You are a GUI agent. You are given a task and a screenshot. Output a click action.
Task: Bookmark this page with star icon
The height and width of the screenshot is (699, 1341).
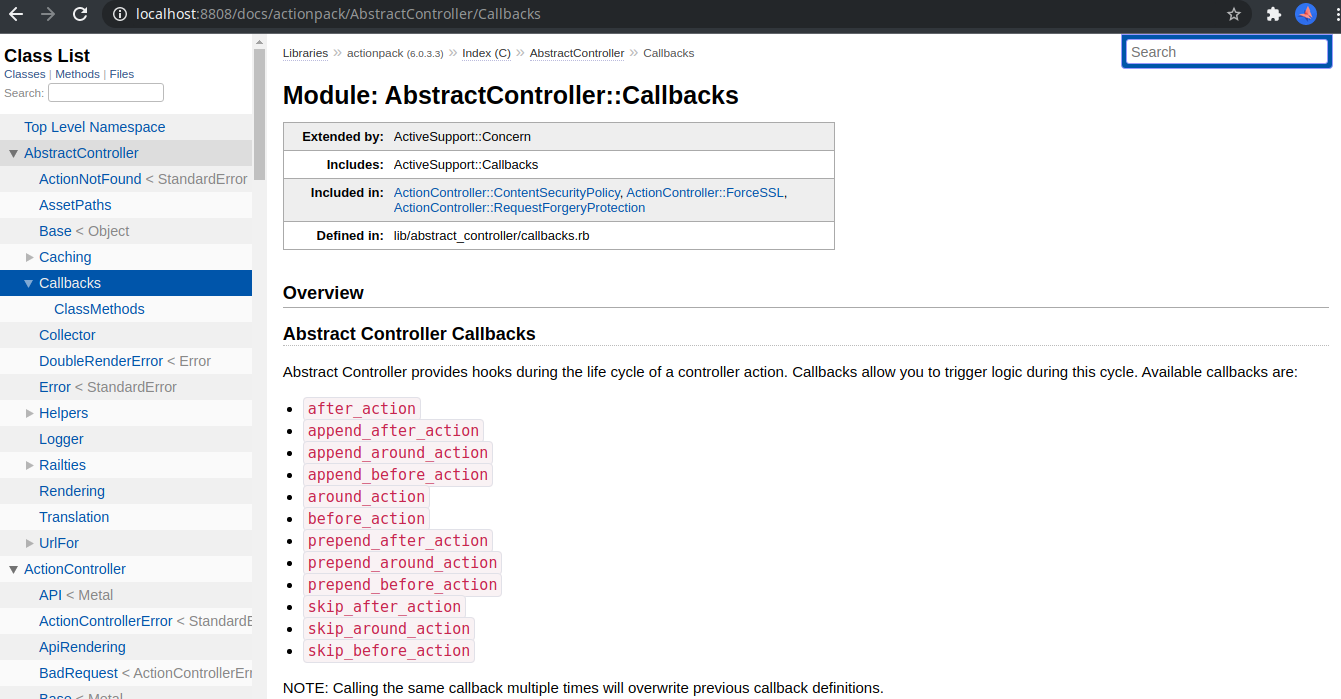click(1234, 14)
